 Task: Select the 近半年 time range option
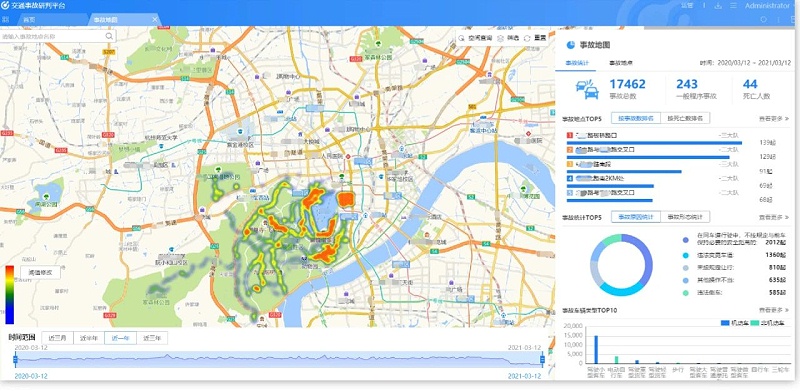click(x=89, y=338)
